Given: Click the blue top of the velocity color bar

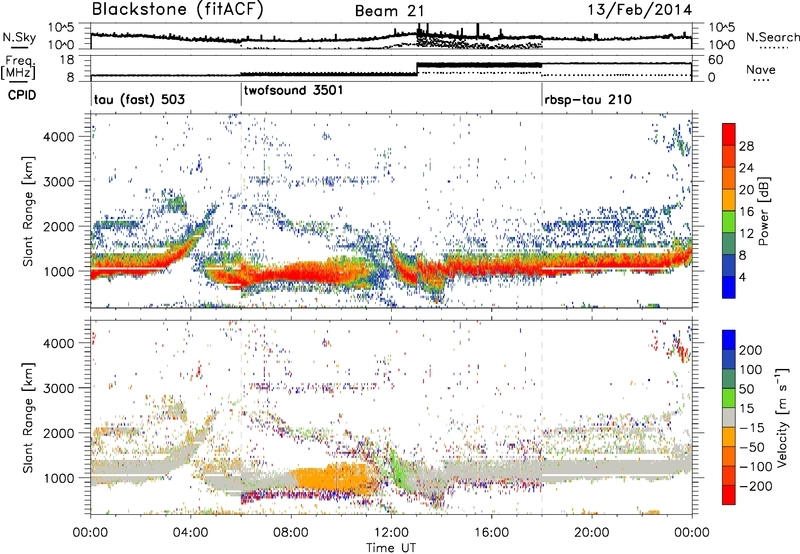Looking at the screenshot, I should [x=729, y=340].
